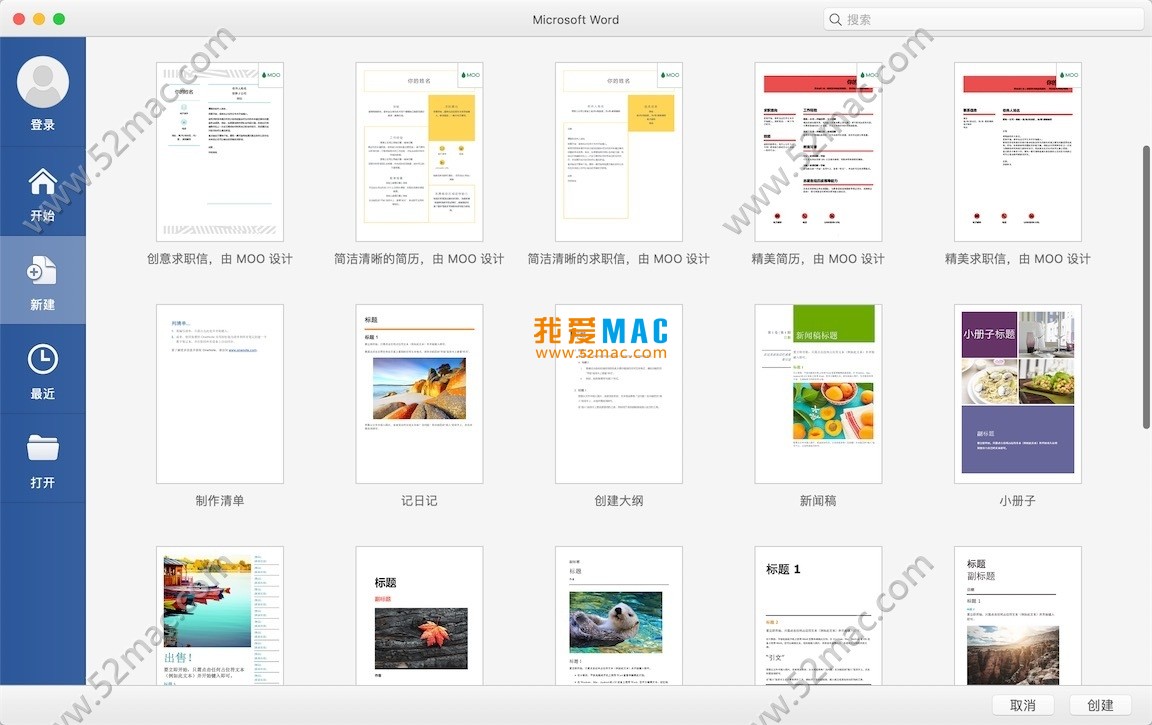Click the 小册子 caption text

(1018, 500)
